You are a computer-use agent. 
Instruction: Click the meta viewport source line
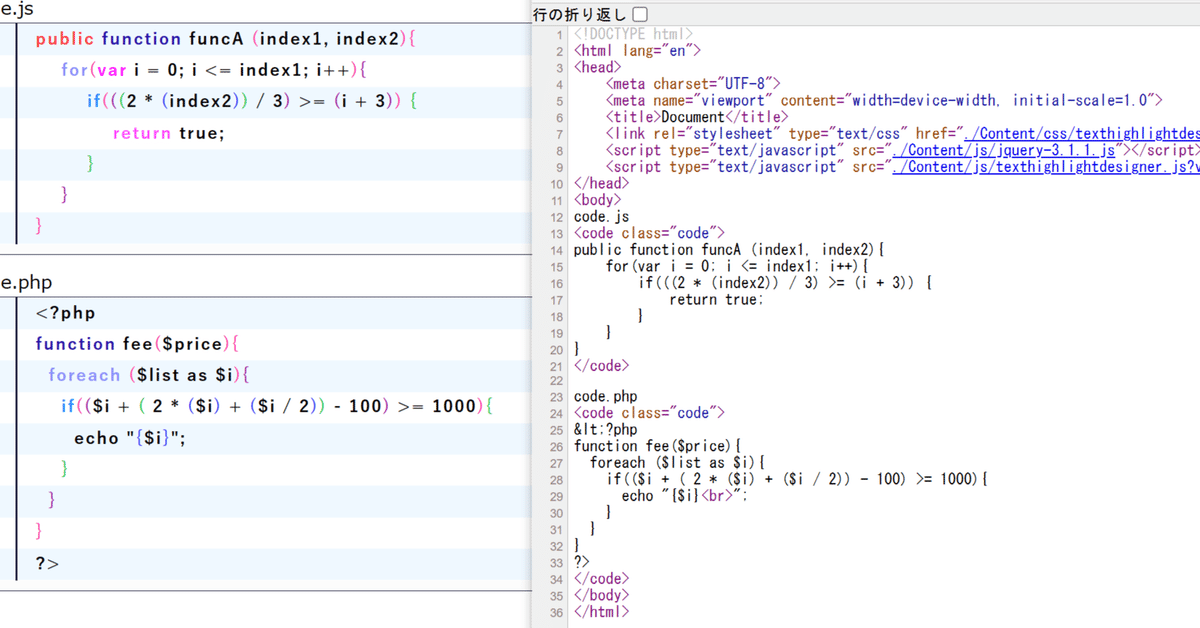886,100
